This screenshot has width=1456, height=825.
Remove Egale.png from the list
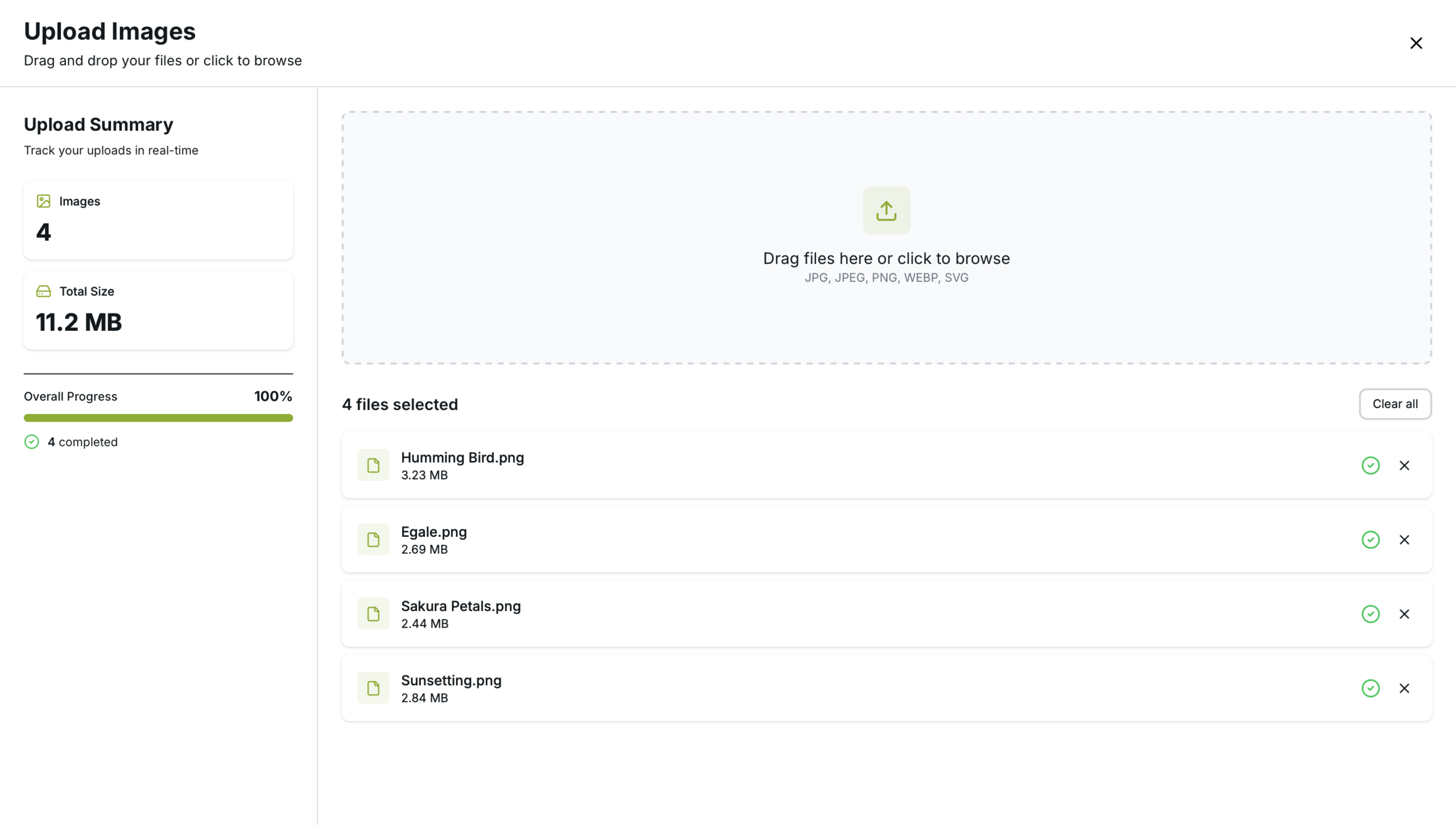(1404, 540)
